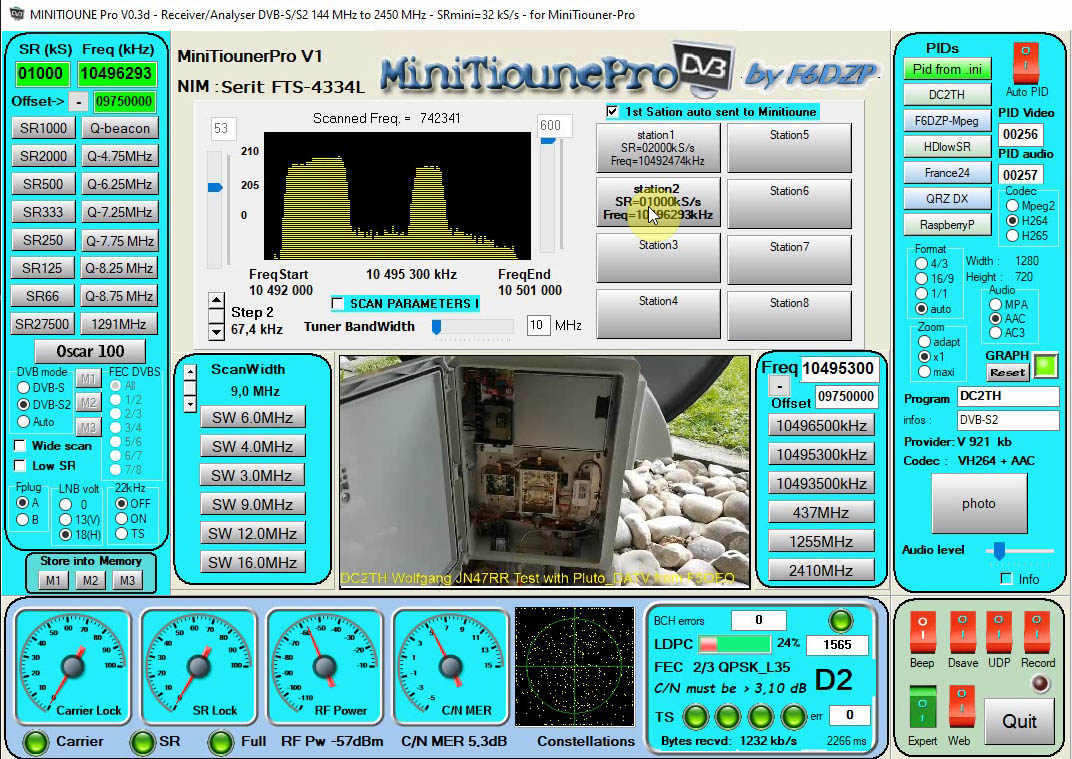Select DVB-S mode radio button
The height and width of the screenshot is (759, 1072).
pyautogui.click(x=24, y=388)
